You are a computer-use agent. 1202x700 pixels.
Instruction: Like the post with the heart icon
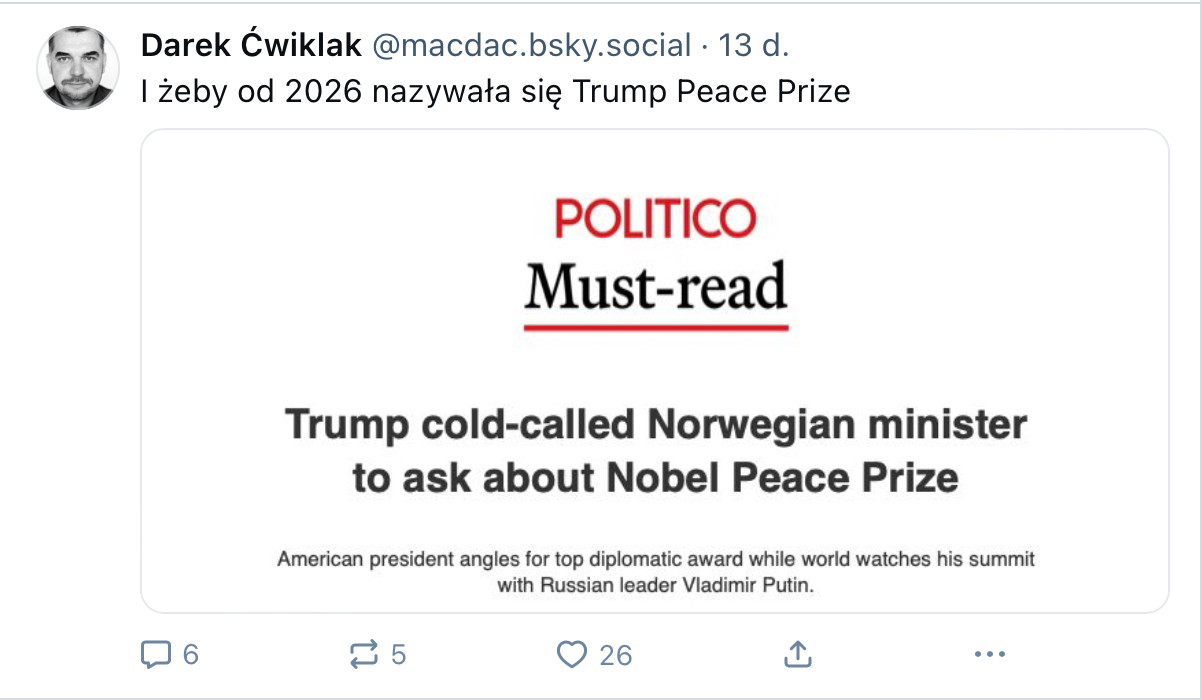pos(571,655)
